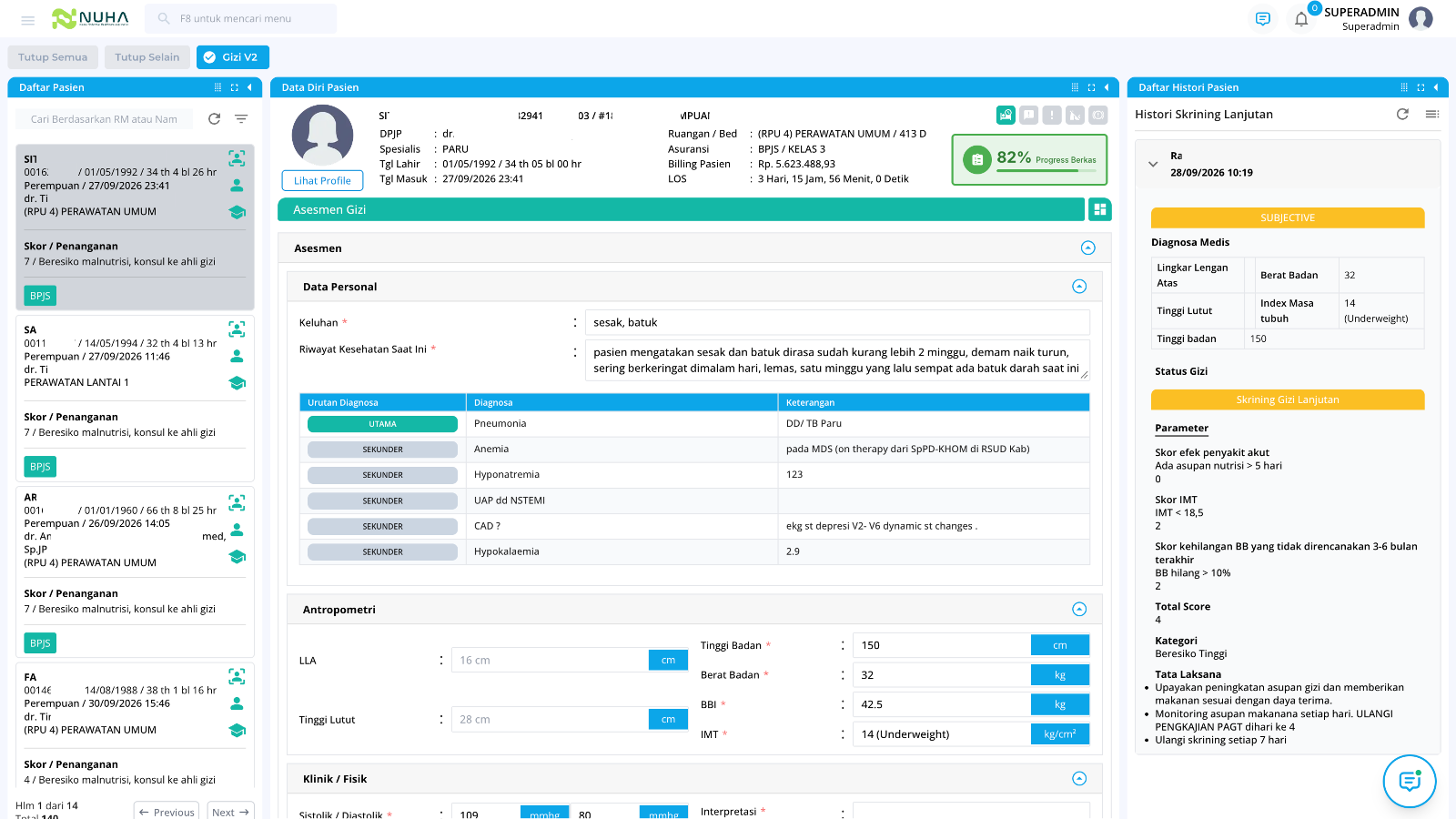Image resolution: width=1456 pixels, height=819 pixels.
Task: Click UTAMA diagnosis order badge
Action: [382, 424]
